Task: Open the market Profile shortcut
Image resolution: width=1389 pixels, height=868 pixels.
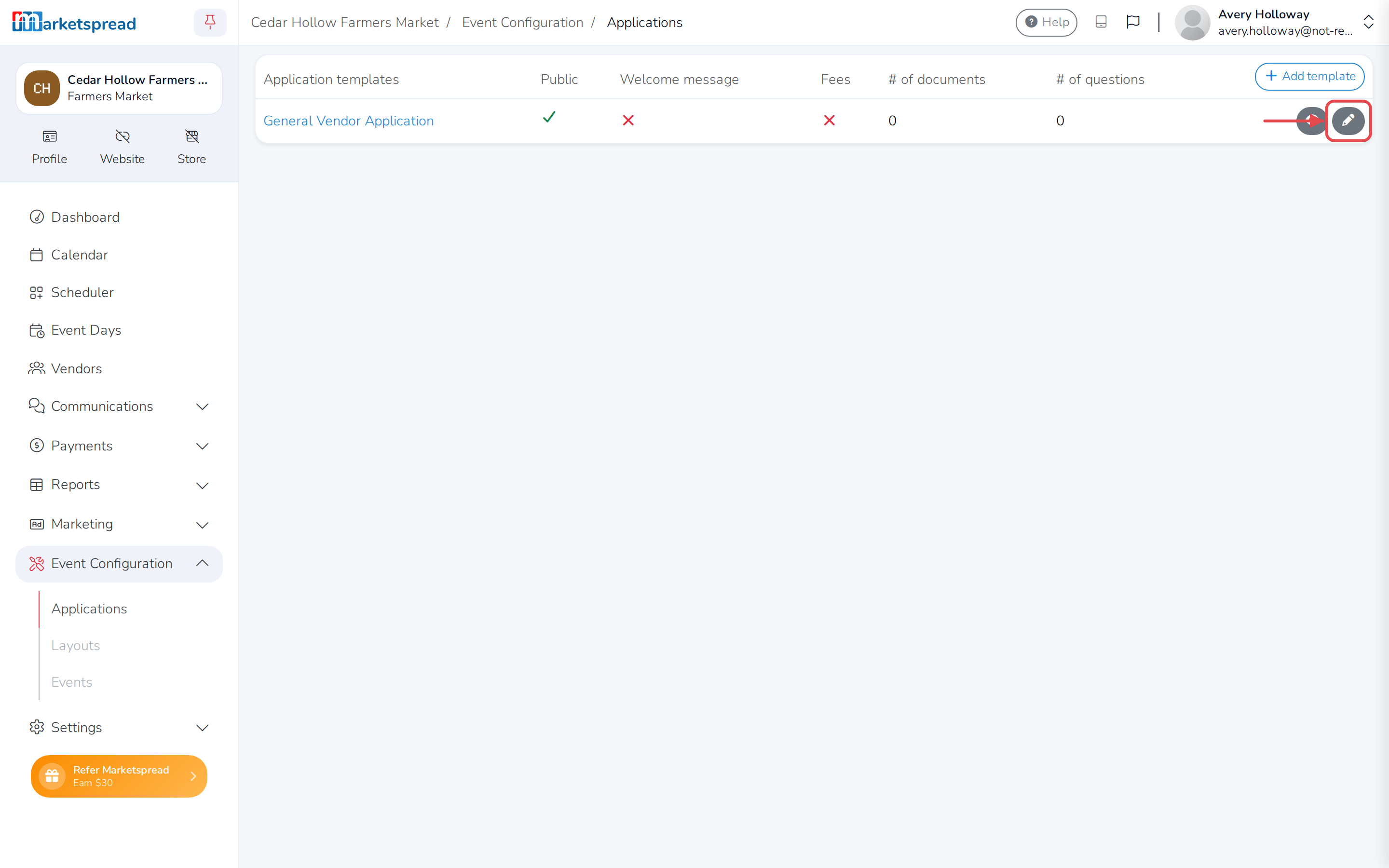Action: [x=49, y=148]
